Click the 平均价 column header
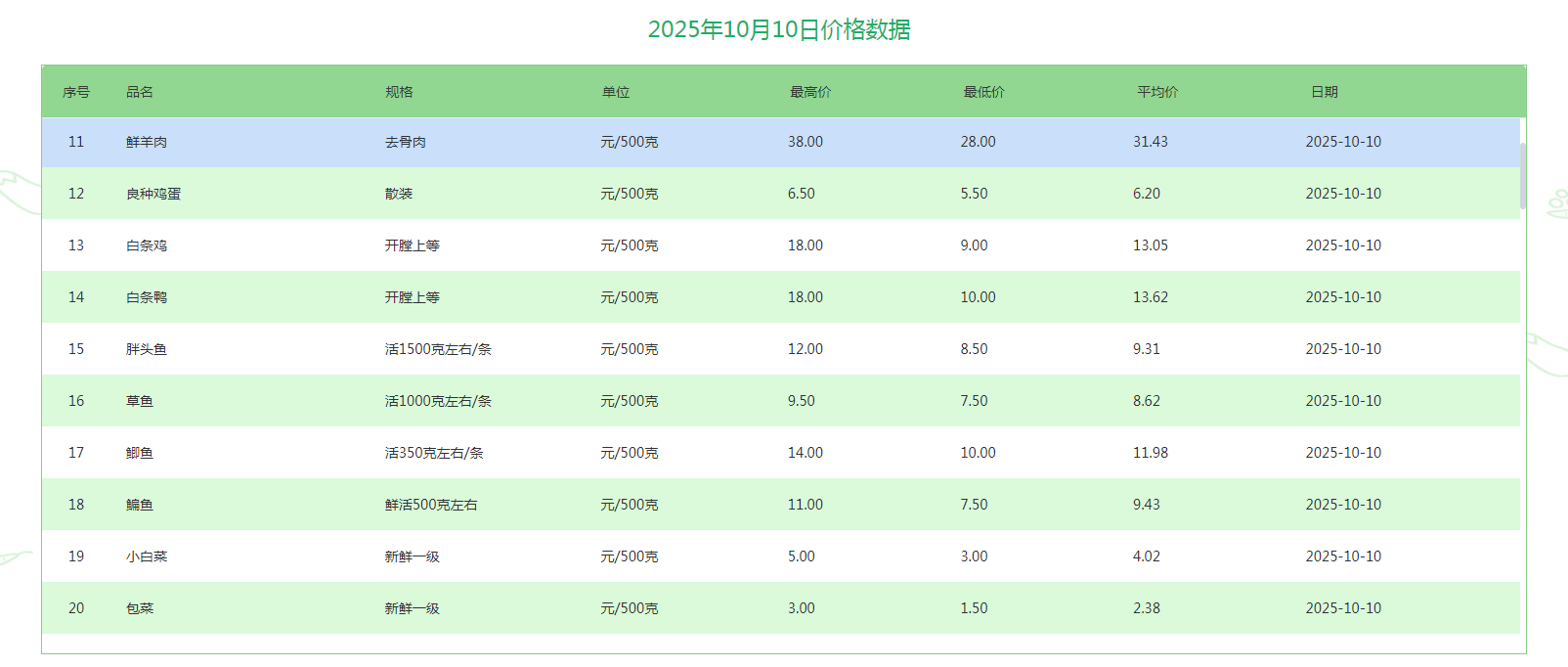This screenshot has height=667, width=1568. click(x=1157, y=92)
